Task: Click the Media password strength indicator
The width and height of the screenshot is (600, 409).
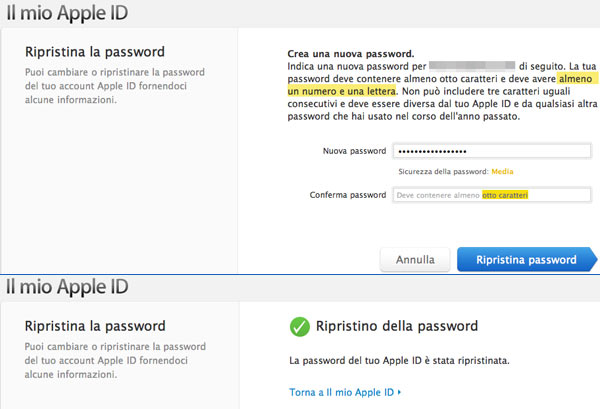Action: point(502,172)
